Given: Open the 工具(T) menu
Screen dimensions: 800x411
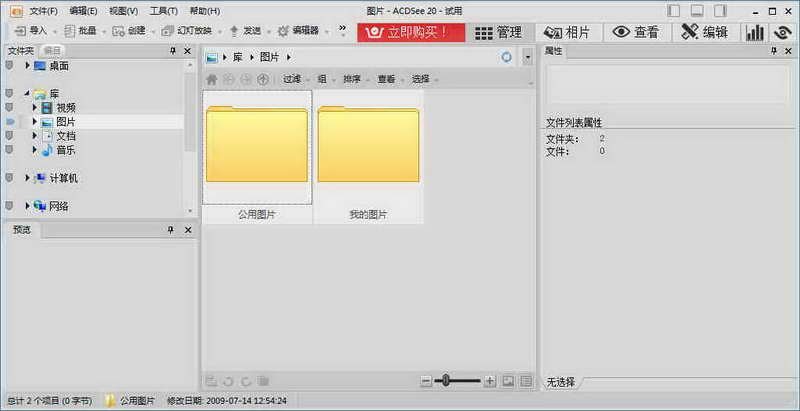Looking at the screenshot, I should tap(163, 10).
